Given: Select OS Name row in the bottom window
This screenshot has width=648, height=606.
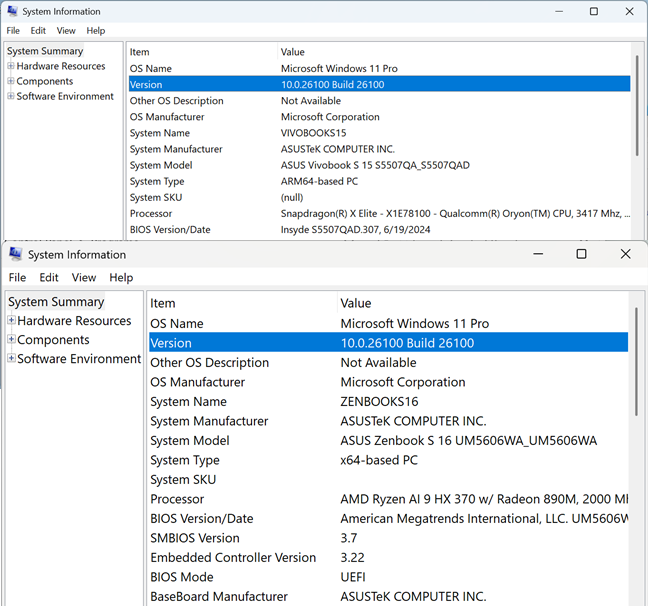Looking at the screenshot, I should click(388, 323).
